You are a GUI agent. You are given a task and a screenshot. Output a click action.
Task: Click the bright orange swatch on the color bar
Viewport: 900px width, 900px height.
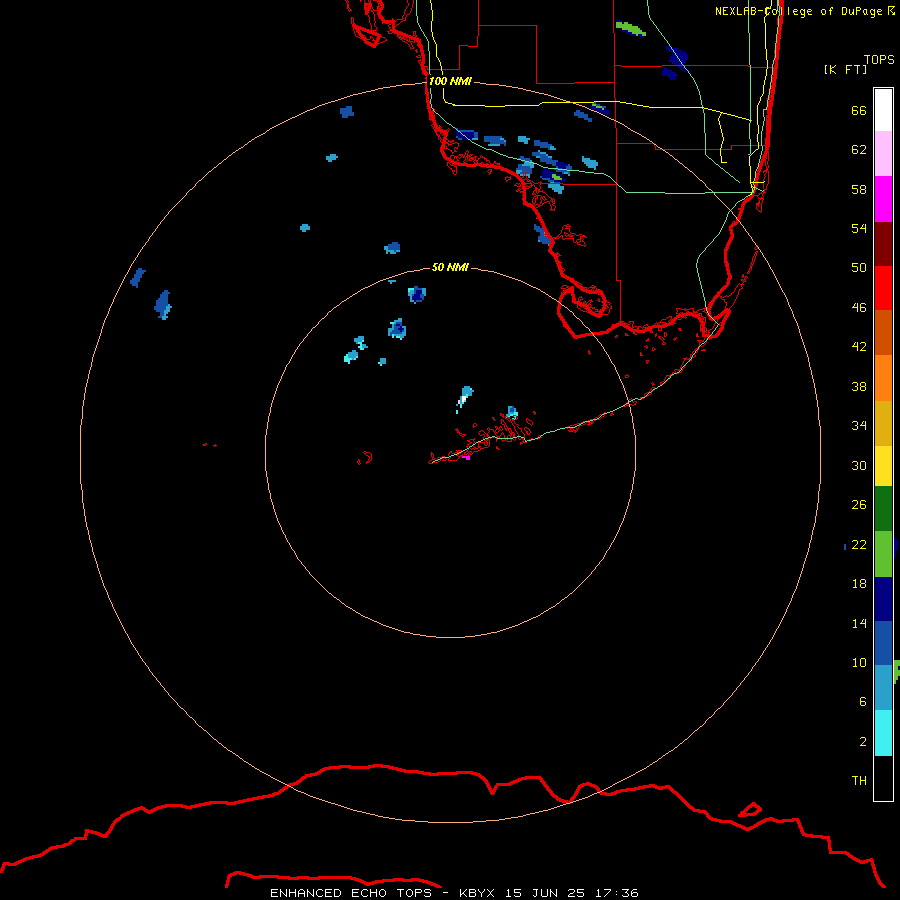883,378
